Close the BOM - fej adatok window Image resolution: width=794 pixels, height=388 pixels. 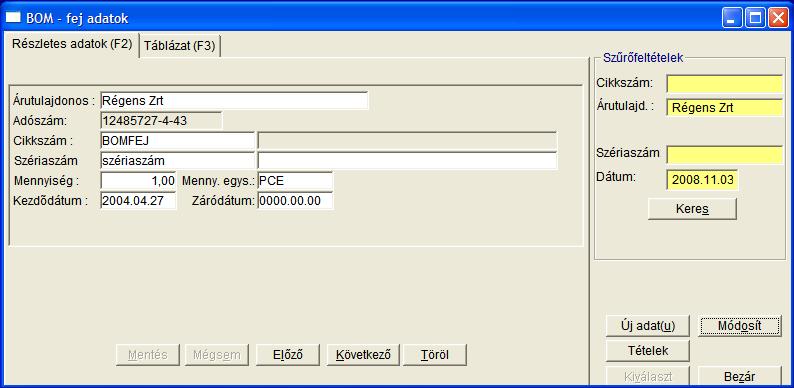coord(778,19)
